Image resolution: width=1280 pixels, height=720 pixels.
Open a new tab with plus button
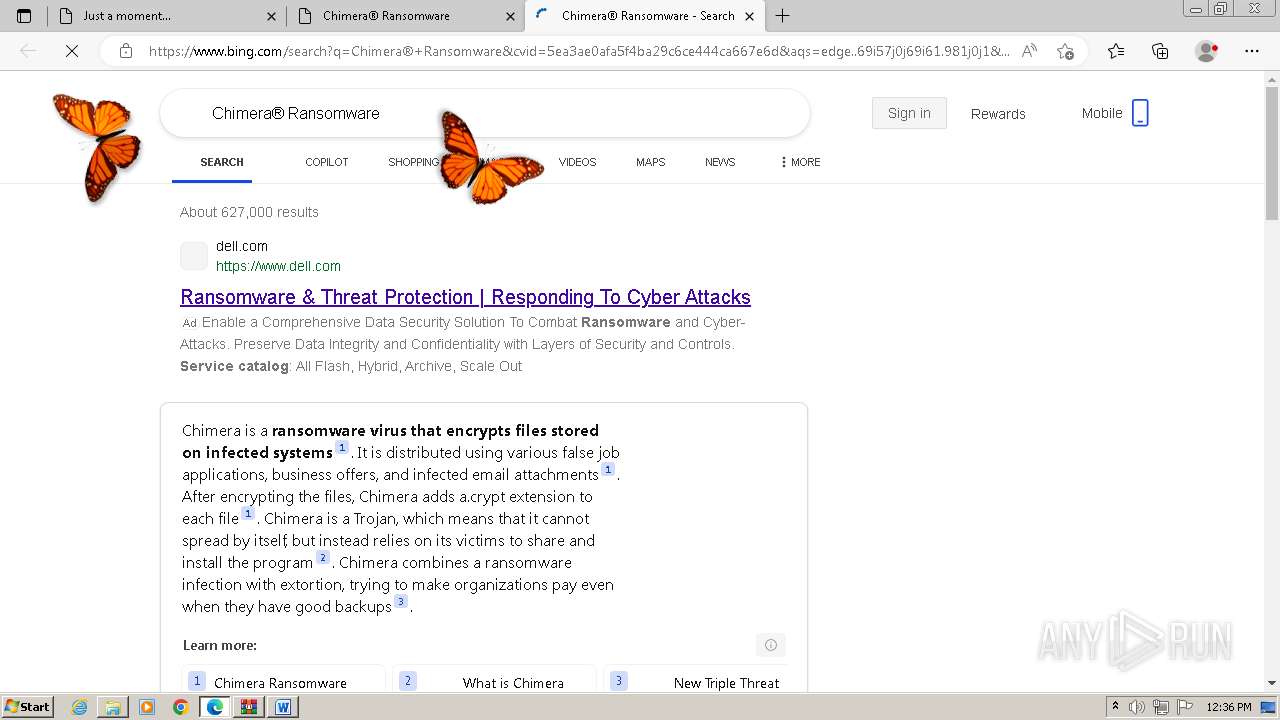pyautogui.click(x=783, y=16)
